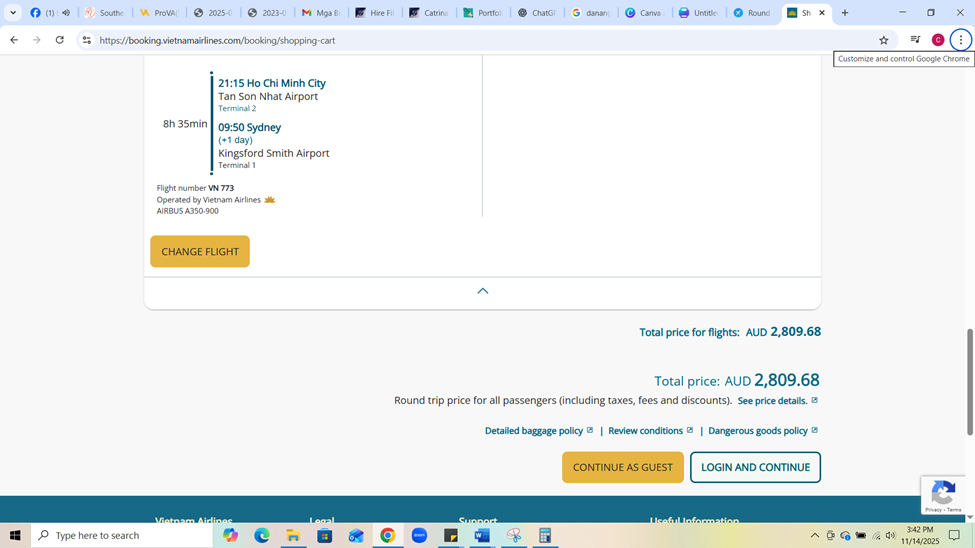The width and height of the screenshot is (975, 548).
Task: Open site information icon in address bar
Action: point(87,40)
